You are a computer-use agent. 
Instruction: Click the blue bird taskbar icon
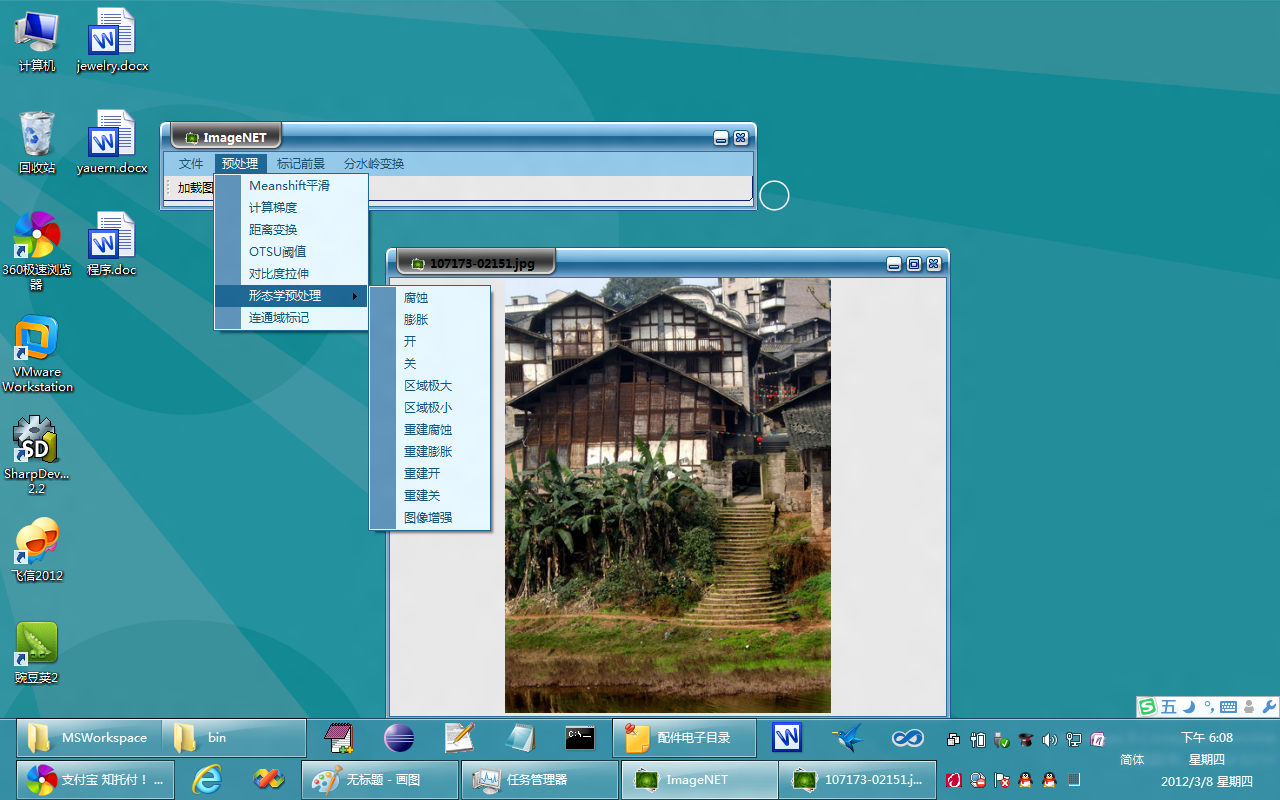[x=847, y=738]
